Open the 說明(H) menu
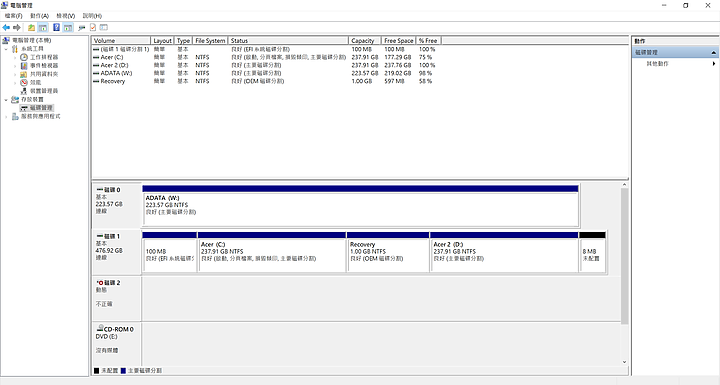Image resolution: width=720 pixels, height=385 pixels. (x=92, y=16)
